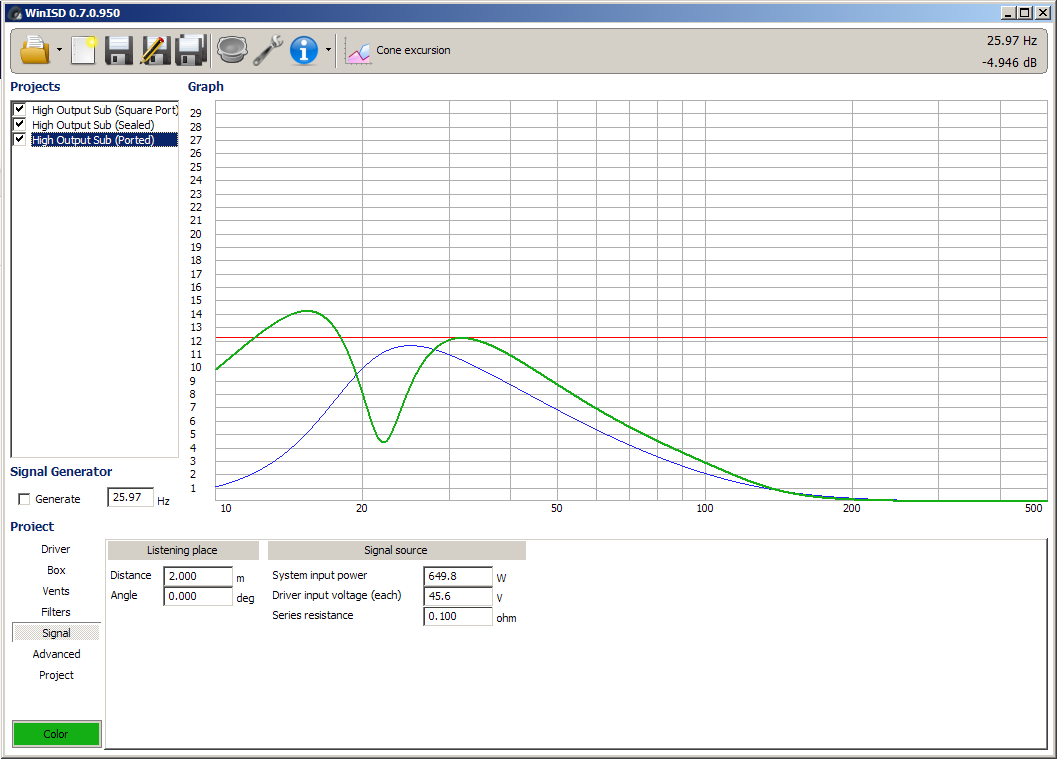The image size is (1057, 759).
Task: Create a new project with the blank page icon
Action: coord(84,50)
